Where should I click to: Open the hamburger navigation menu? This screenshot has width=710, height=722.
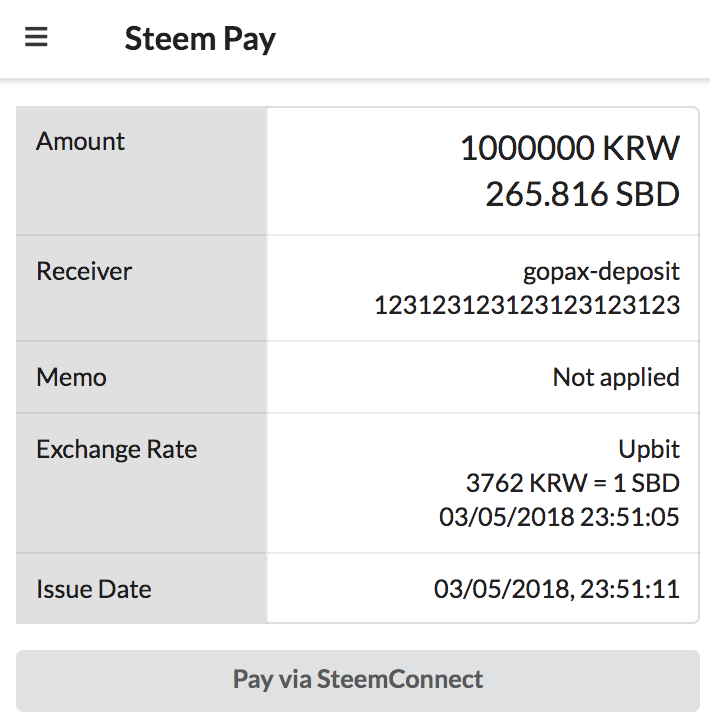tap(37, 38)
